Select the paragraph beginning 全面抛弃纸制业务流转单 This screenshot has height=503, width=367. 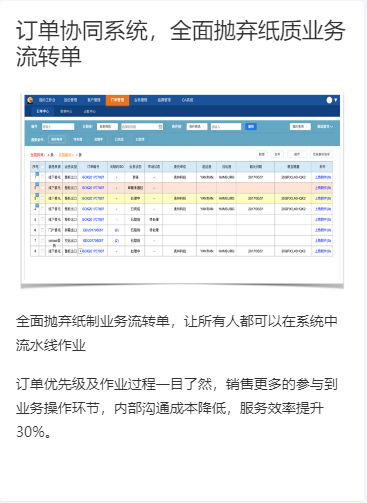coord(177,333)
